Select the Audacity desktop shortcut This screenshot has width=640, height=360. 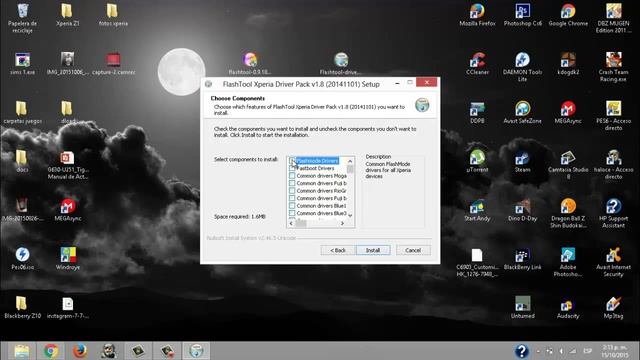pyautogui.click(x=568, y=307)
